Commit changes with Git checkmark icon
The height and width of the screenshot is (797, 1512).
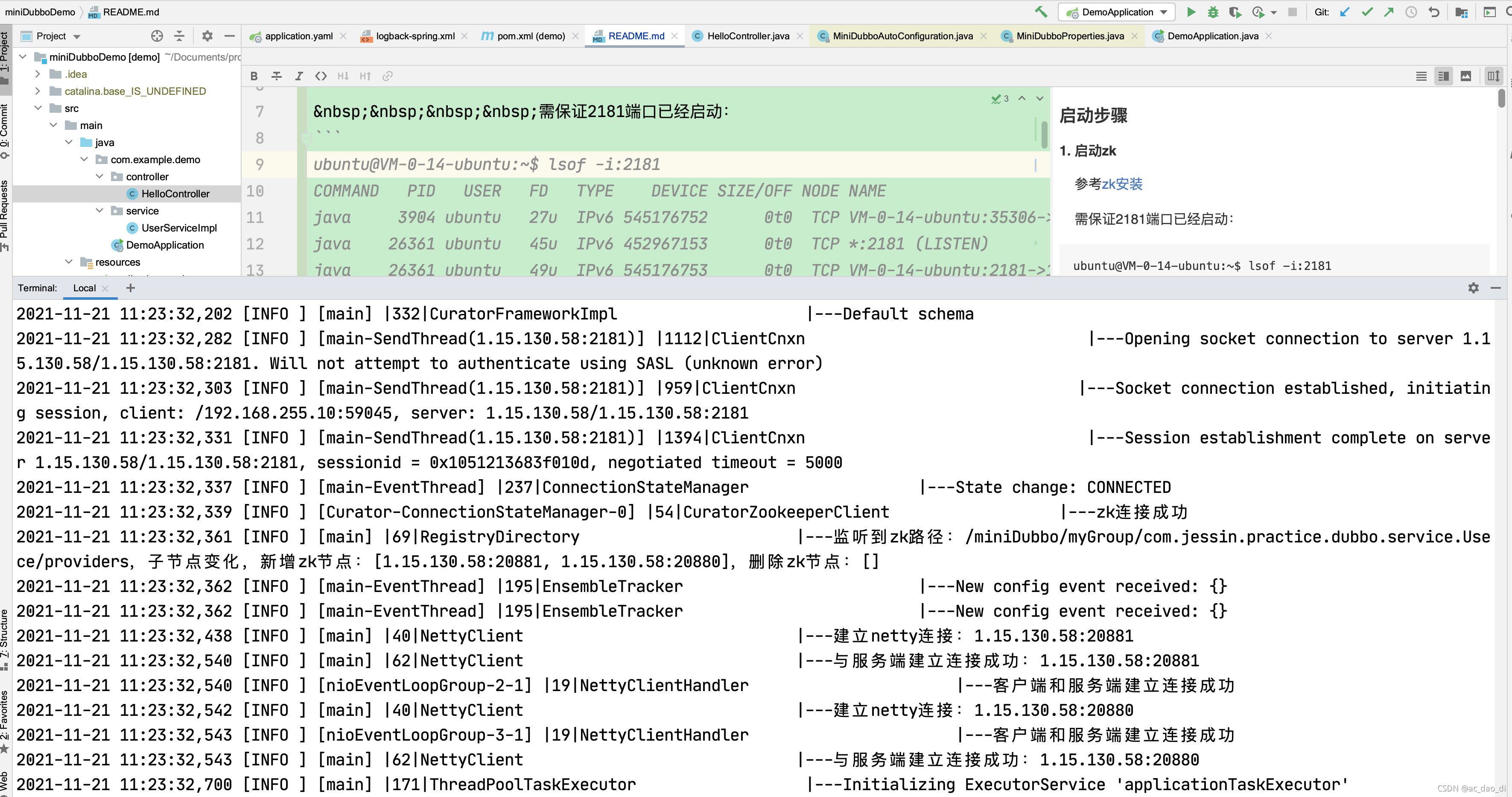1367,12
